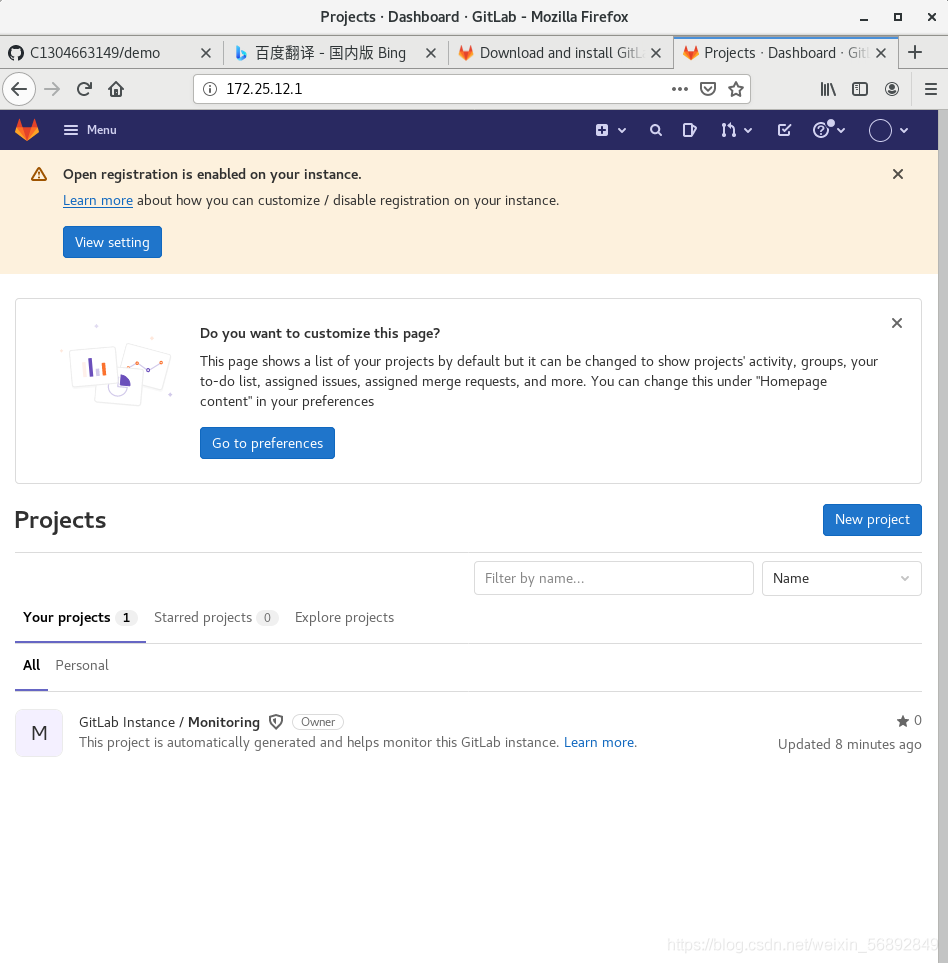Click the GitLab fox logo
The height and width of the screenshot is (963, 948).
point(27,130)
